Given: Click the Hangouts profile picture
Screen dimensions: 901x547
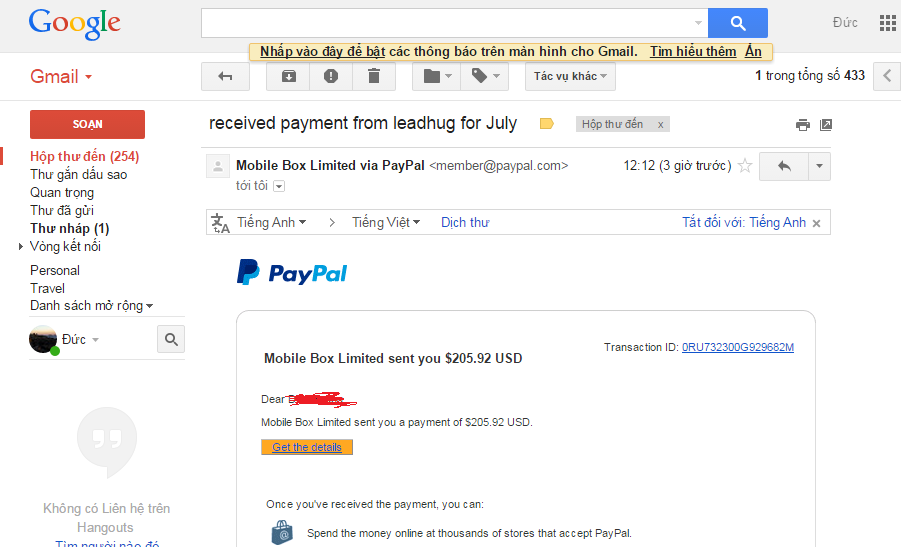Looking at the screenshot, I should [43, 340].
